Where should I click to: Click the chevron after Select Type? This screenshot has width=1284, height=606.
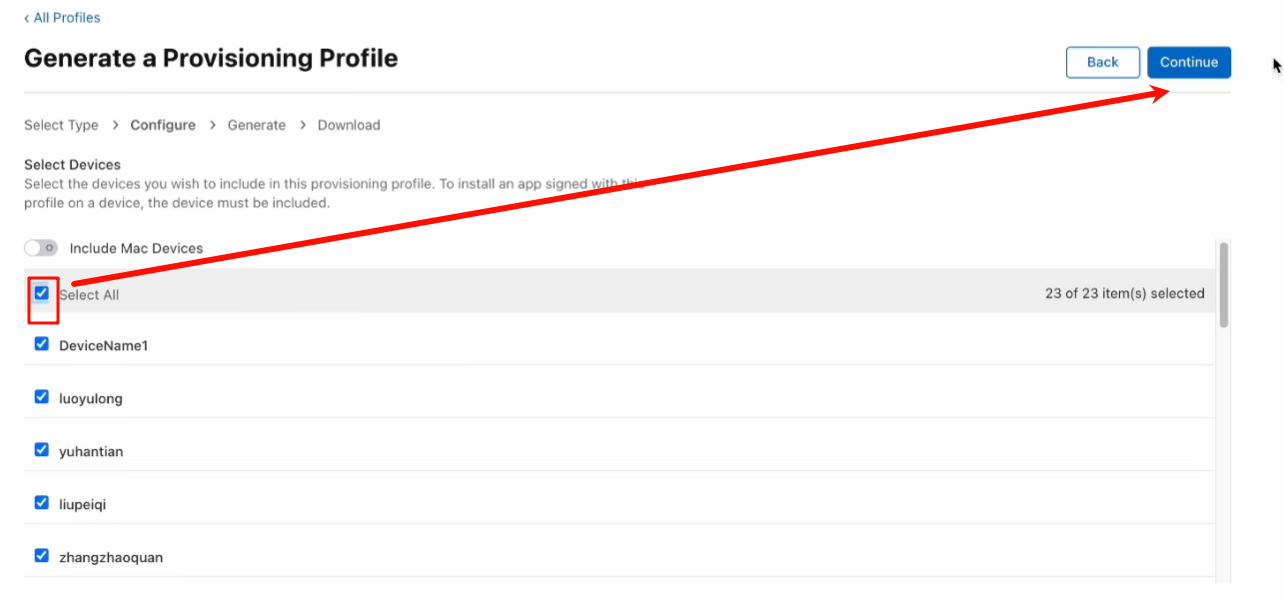pyautogui.click(x=115, y=125)
